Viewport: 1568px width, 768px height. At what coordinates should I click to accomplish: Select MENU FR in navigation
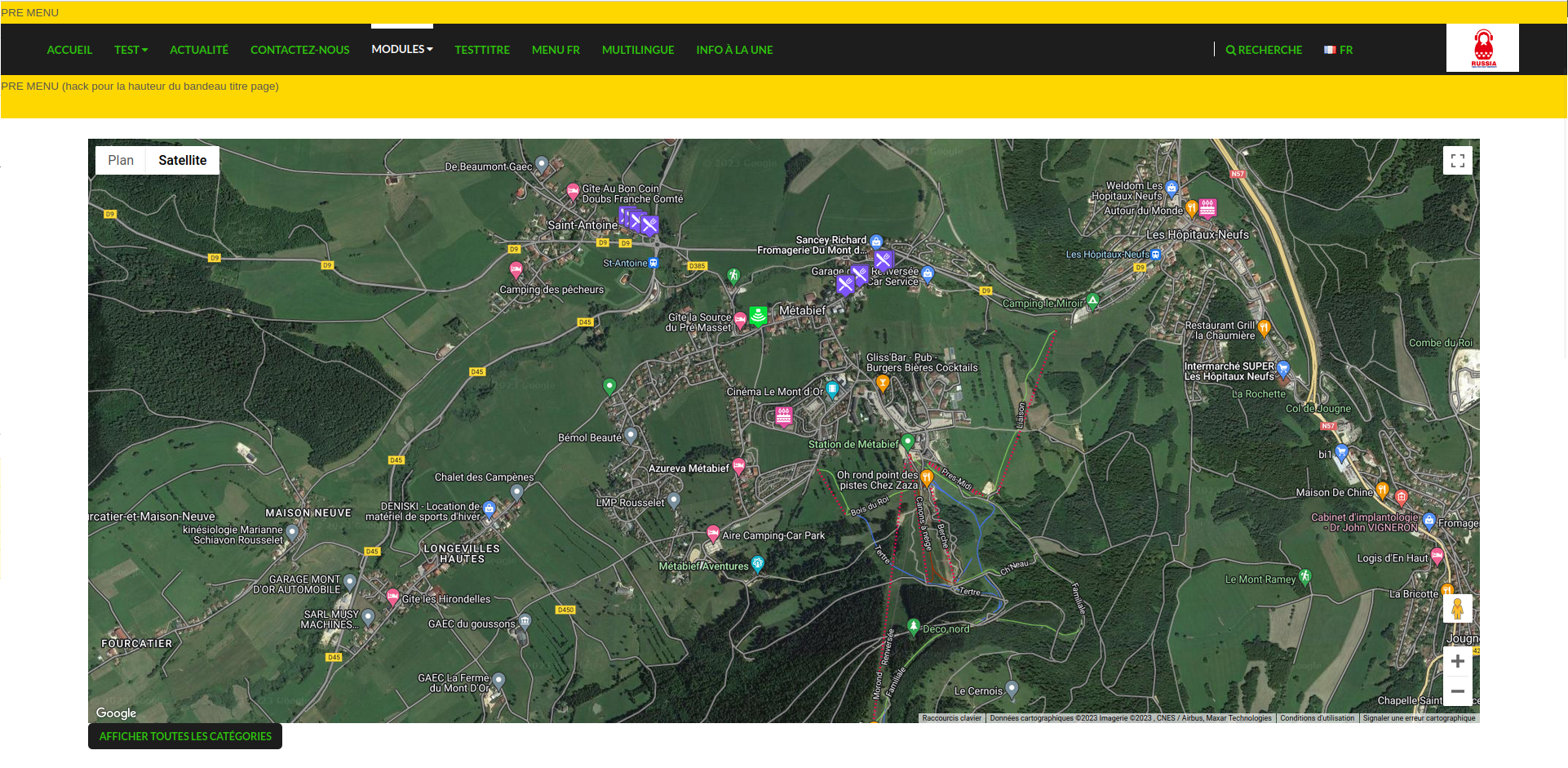556,50
